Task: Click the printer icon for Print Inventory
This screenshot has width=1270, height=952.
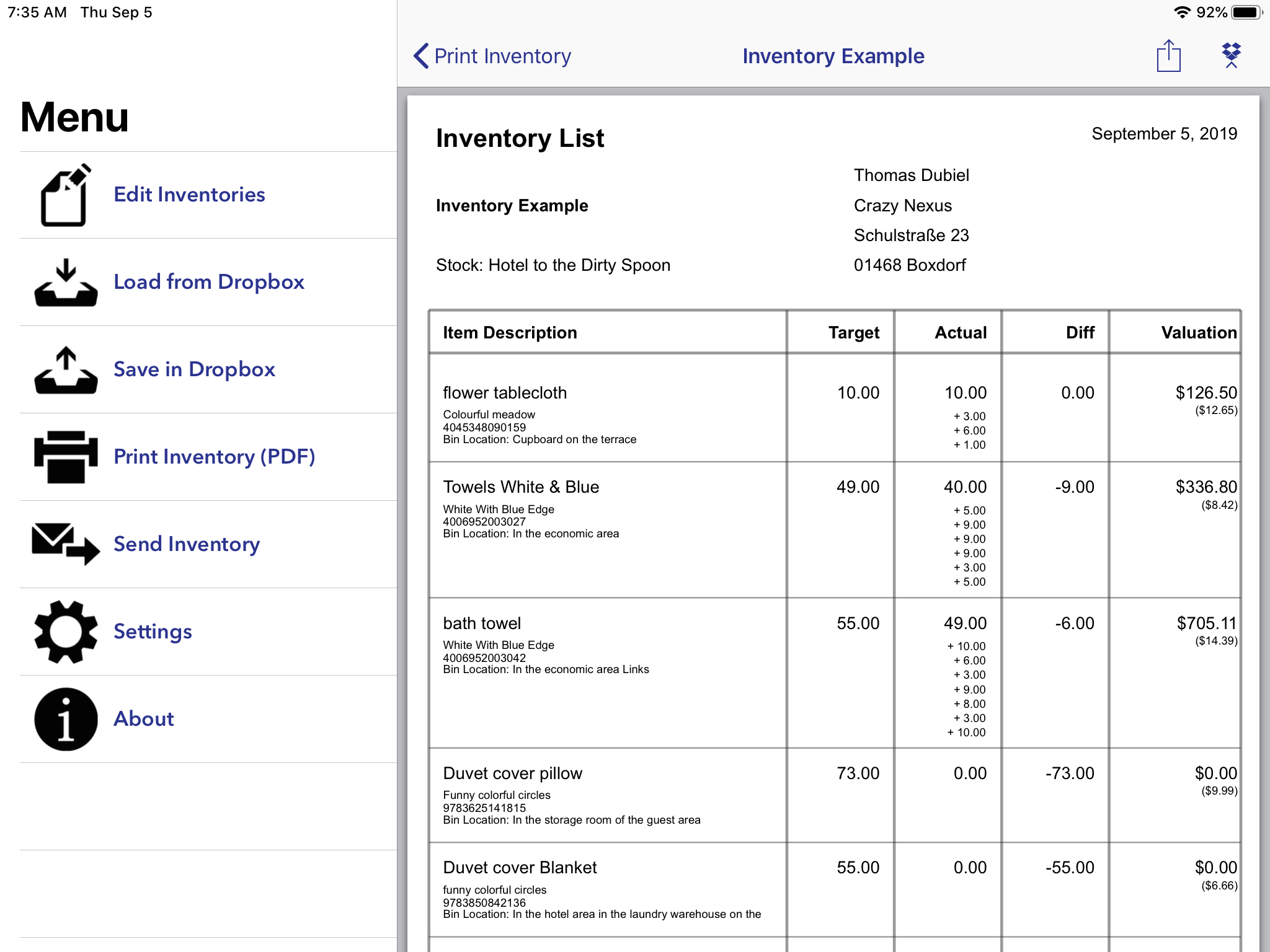Action: [x=65, y=457]
